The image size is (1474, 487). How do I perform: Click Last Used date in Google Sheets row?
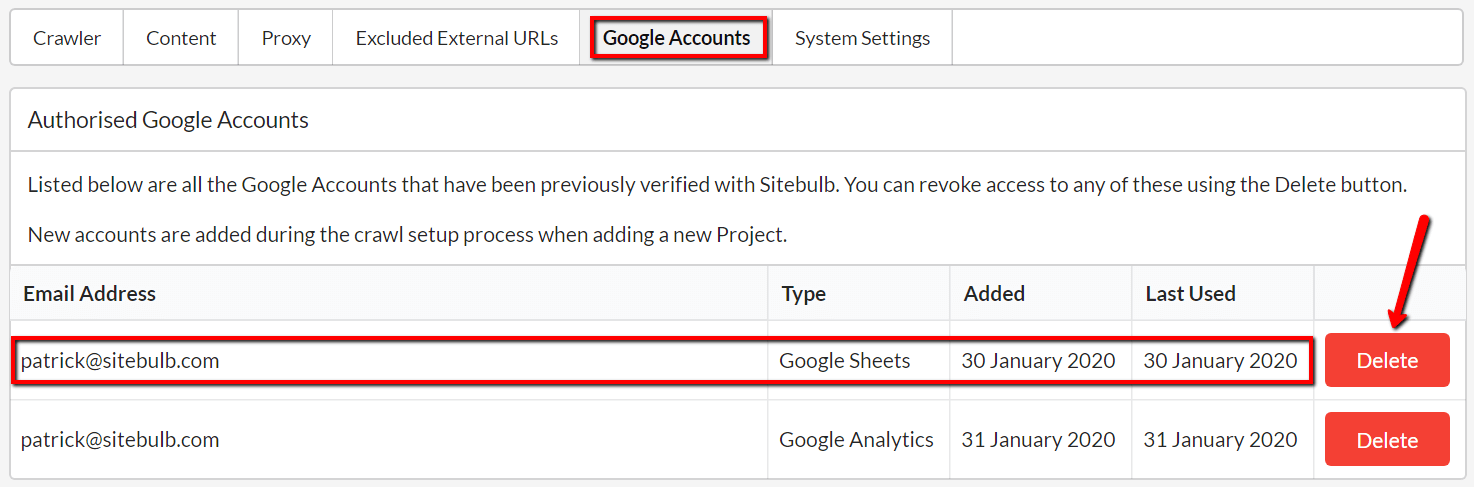click(1220, 361)
